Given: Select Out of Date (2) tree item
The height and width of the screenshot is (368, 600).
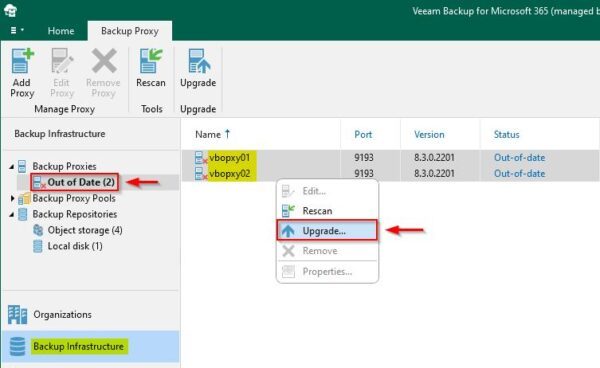Looking at the screenshot, I should 81,182.
